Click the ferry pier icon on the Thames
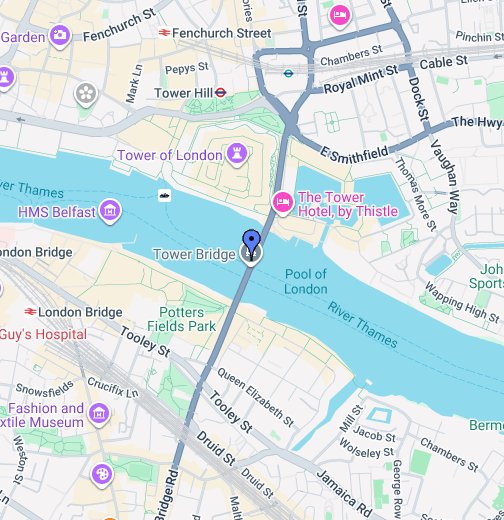 tap(164, 195)
